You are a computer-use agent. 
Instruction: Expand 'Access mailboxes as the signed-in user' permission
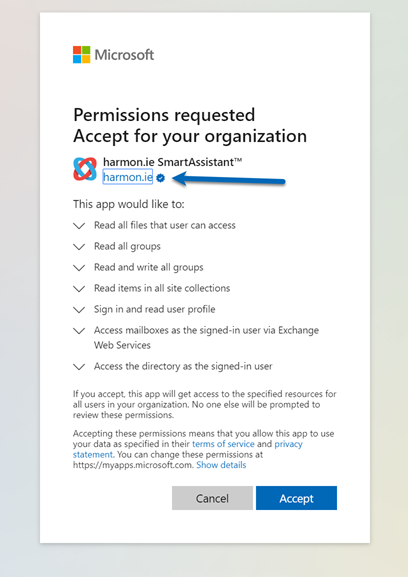[79, 331]
